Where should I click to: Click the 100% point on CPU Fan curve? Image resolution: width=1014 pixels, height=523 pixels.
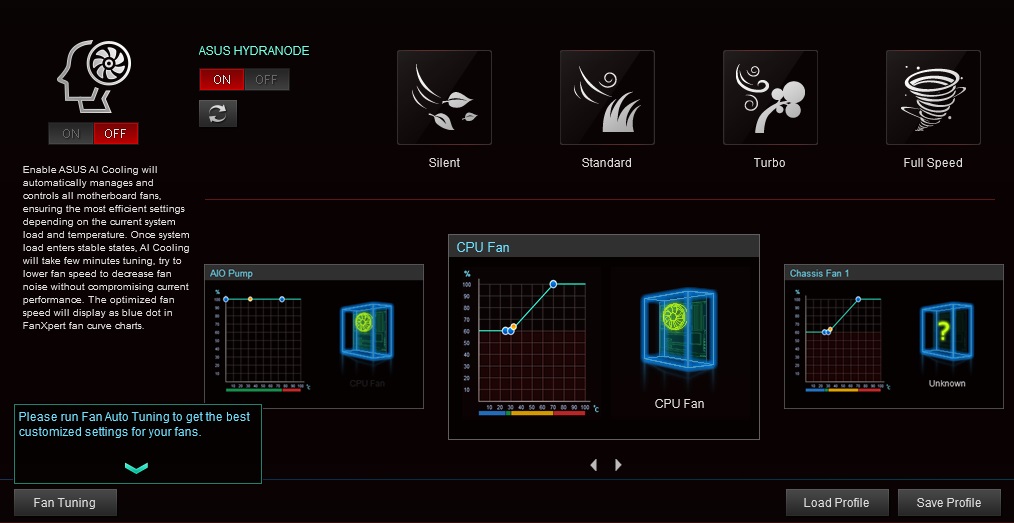553,284
